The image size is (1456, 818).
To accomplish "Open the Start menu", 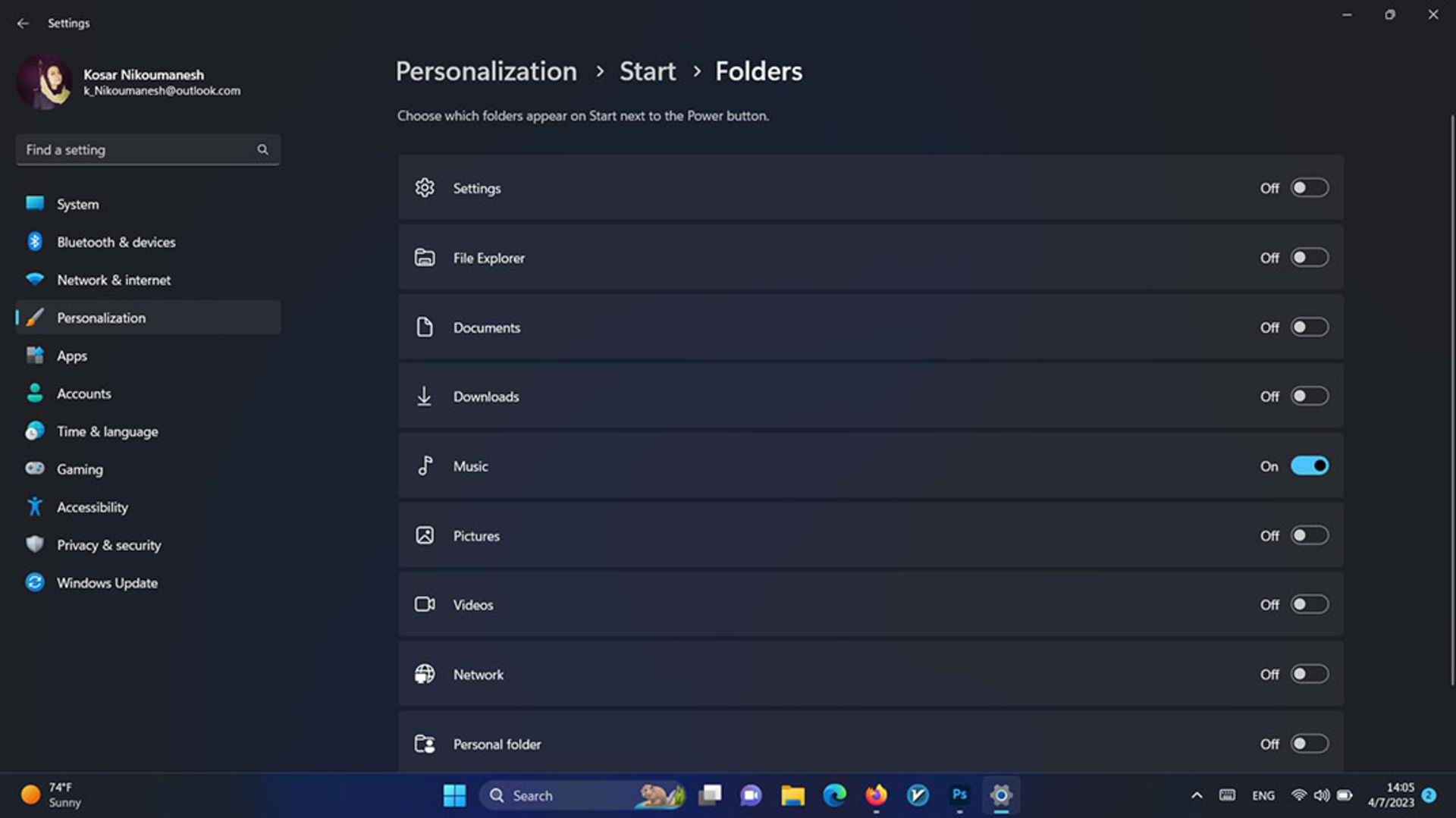I will pos(454,795).
